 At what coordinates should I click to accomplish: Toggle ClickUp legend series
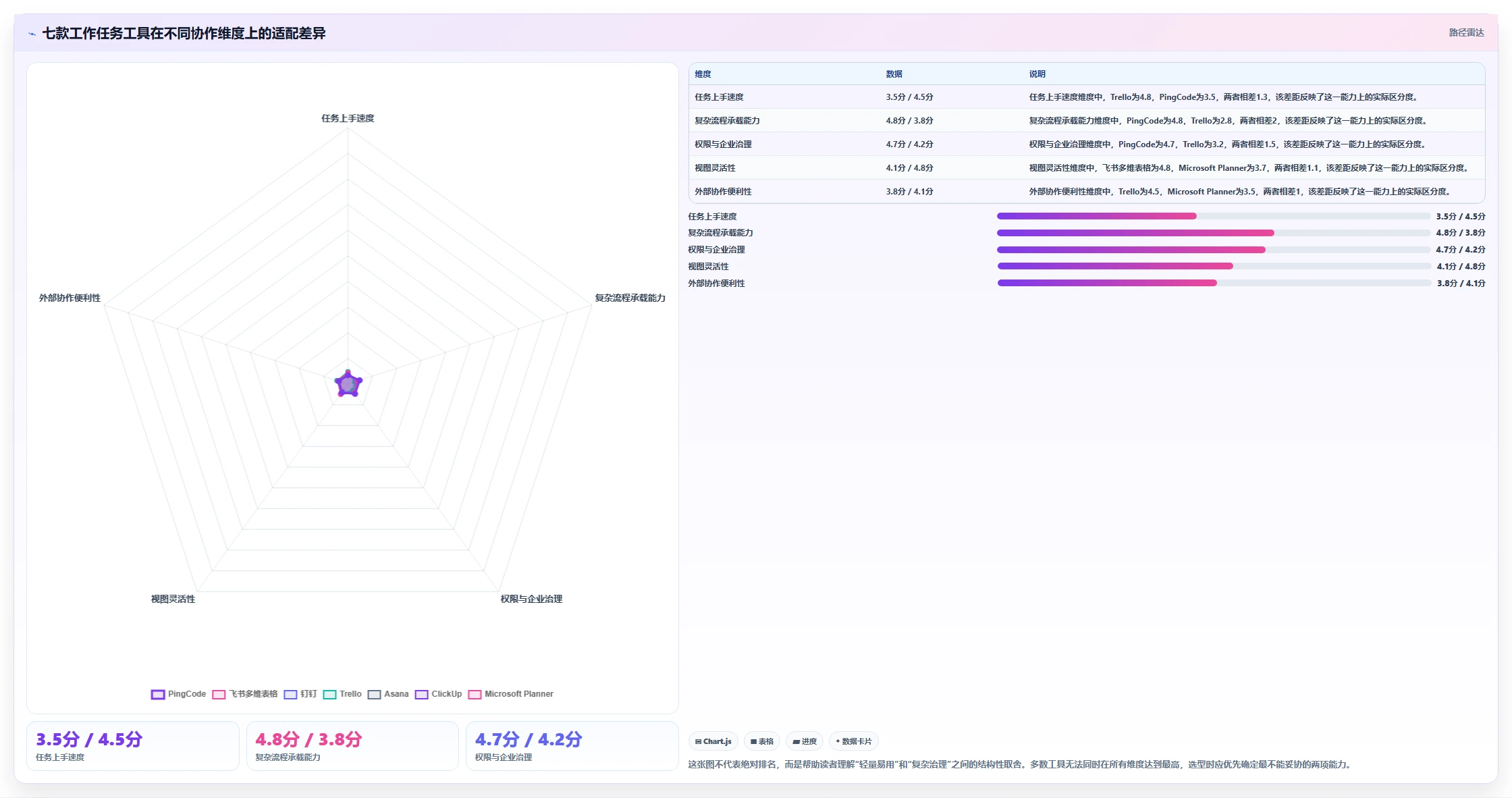tap(439, 694)
